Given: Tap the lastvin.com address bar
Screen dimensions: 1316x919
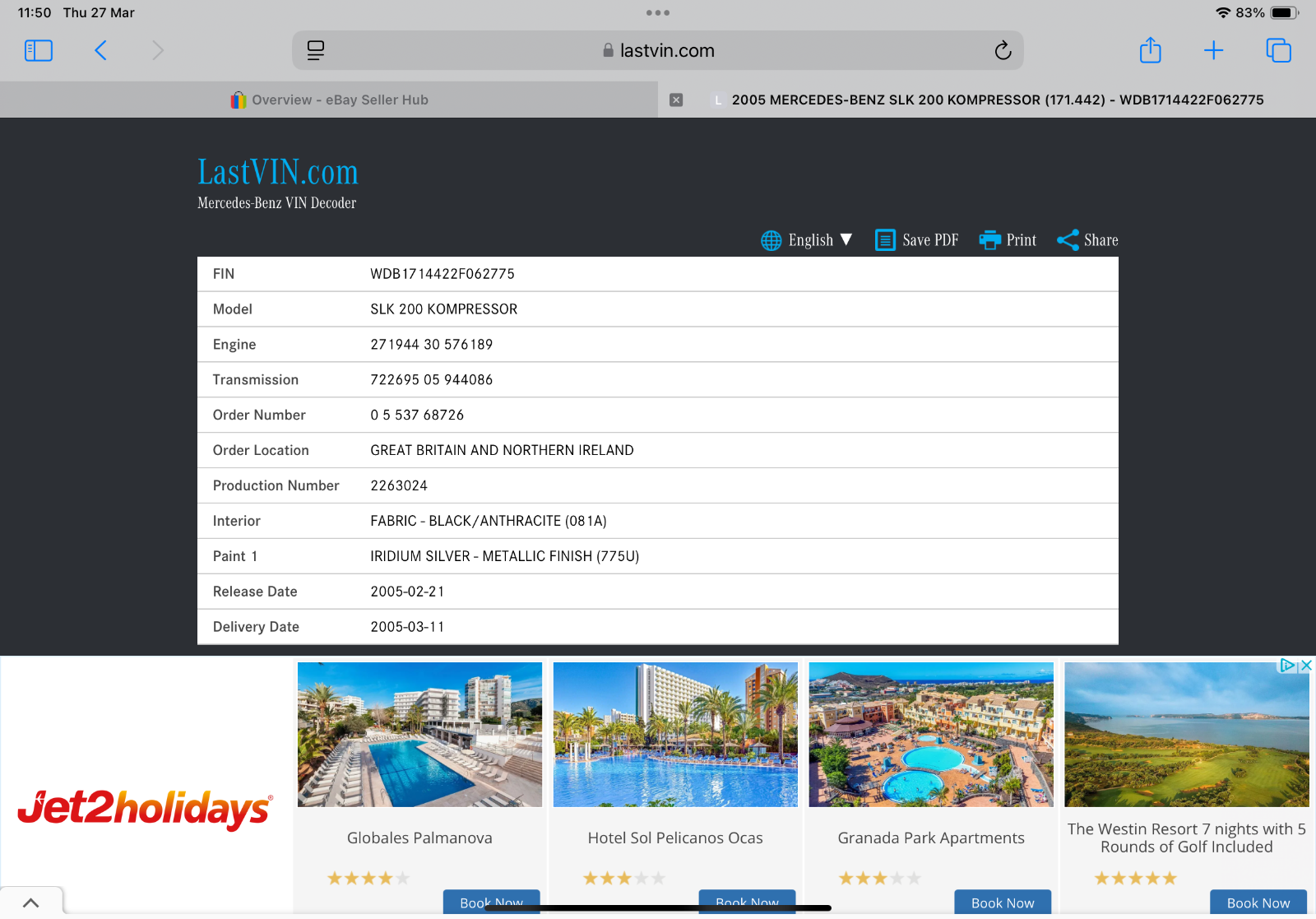Looking at the screenshot, I should pos(658,50).
